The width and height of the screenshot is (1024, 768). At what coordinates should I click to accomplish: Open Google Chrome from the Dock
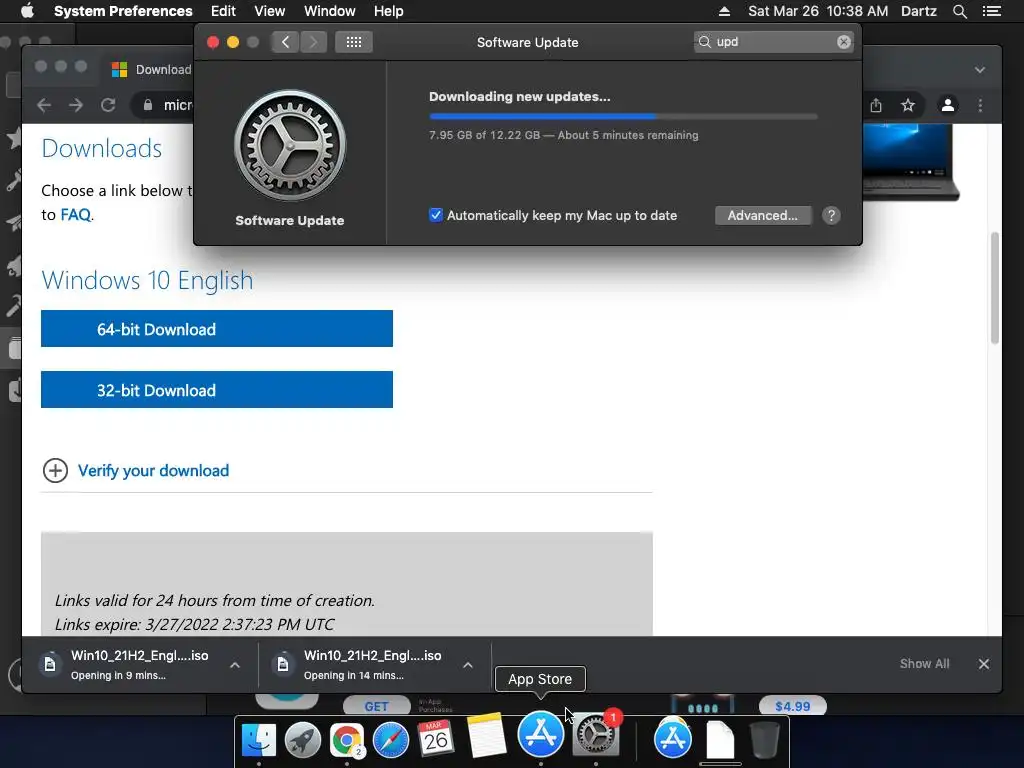[x=347, y=739]
